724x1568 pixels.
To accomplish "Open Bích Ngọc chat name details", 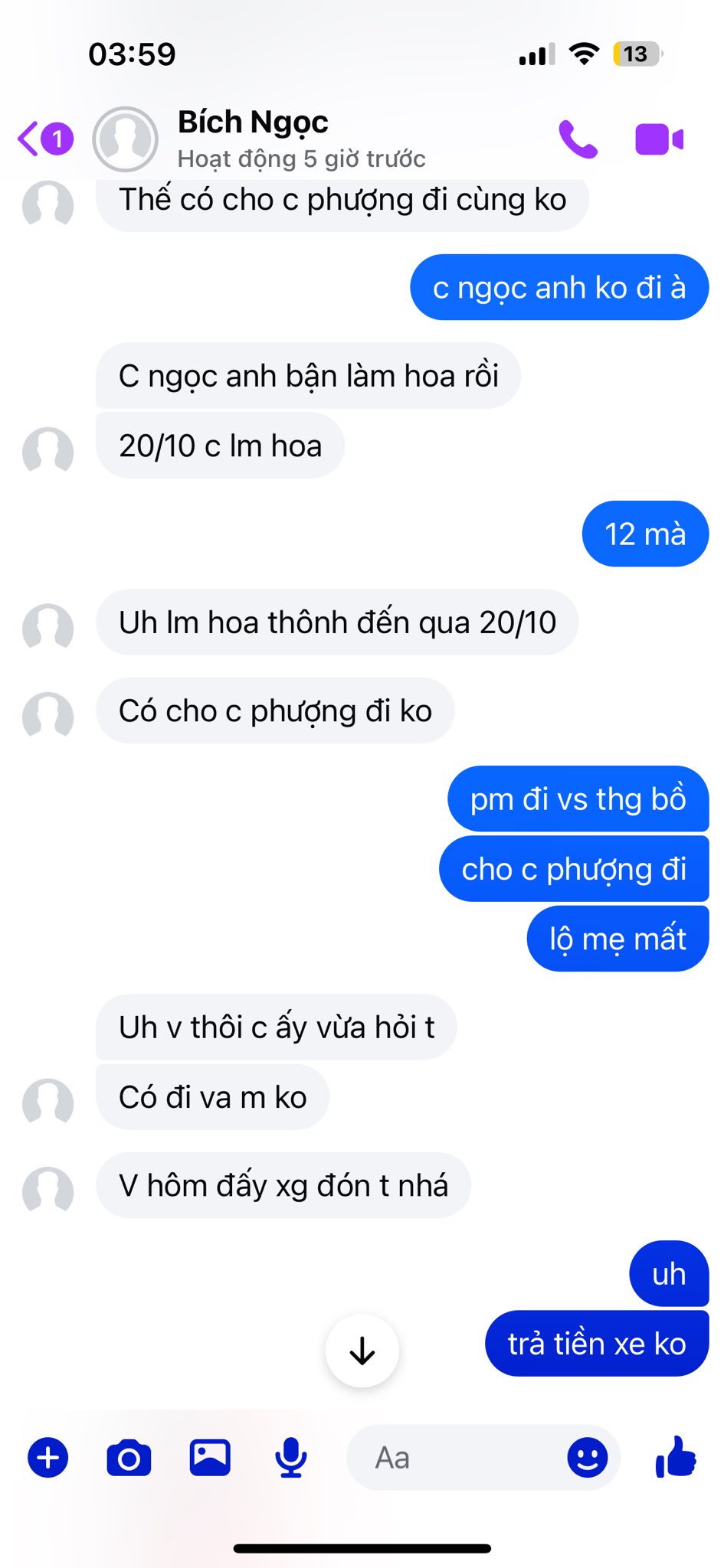I will tap(253, 122).
